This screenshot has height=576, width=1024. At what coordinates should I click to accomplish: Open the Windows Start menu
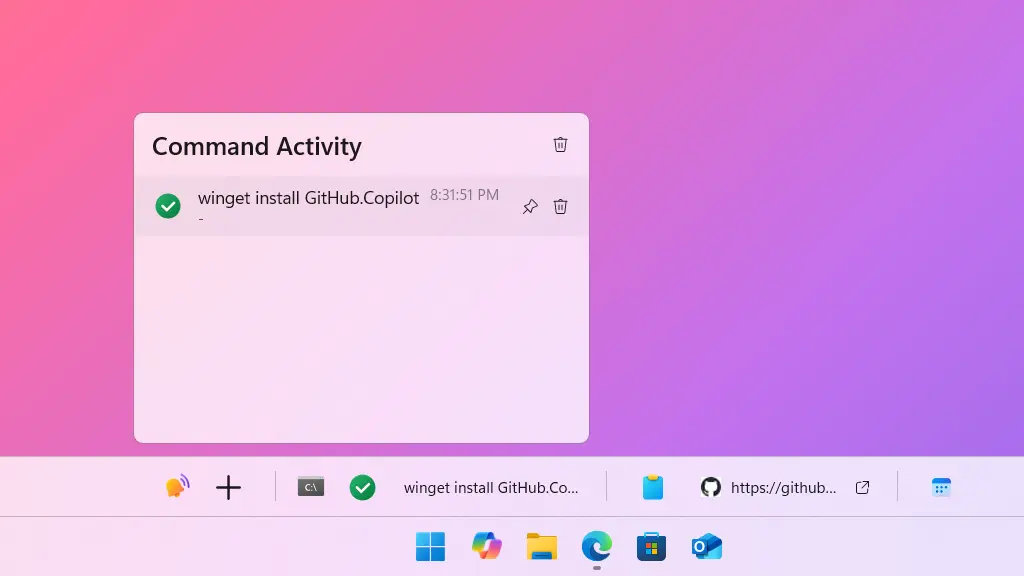click(430, 547)
